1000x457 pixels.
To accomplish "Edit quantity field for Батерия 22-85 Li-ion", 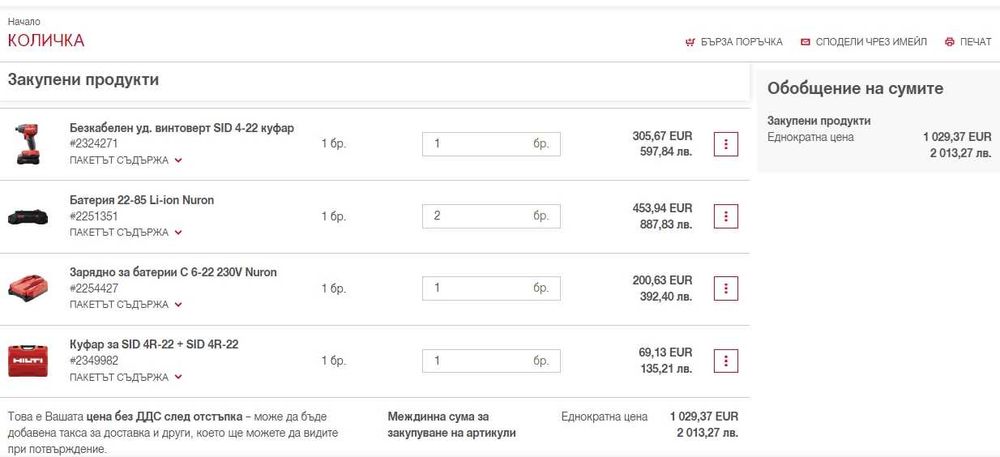I will (491, 216).
